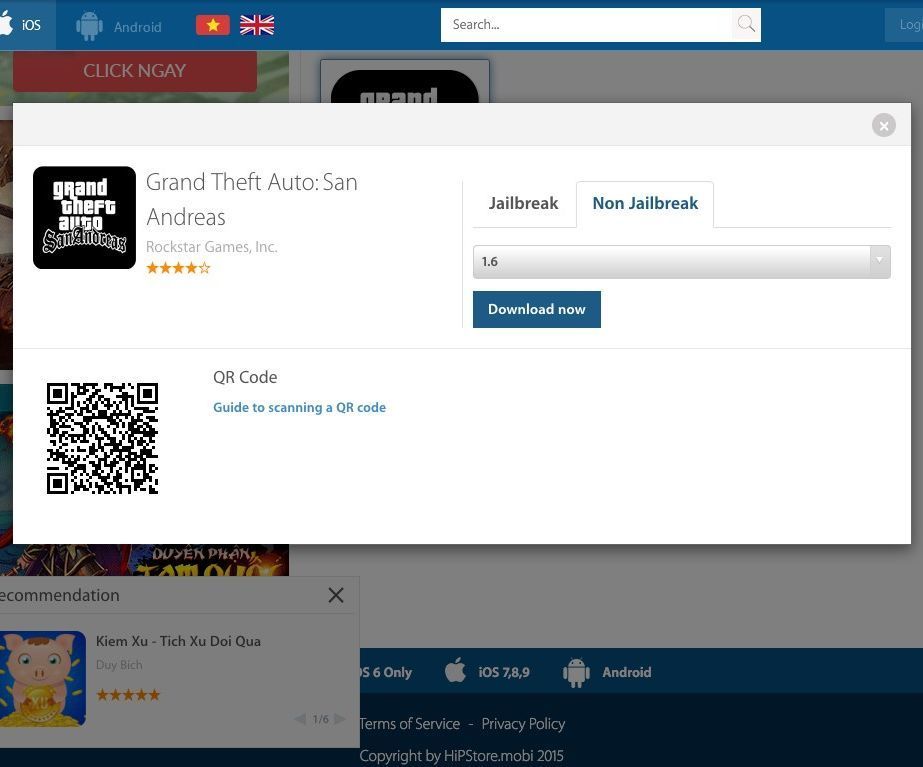Image resolution: width=923 pixels, height=767 pixels.
Task: Switch language using the Vietnam flag
Action: tap(212, 24)
